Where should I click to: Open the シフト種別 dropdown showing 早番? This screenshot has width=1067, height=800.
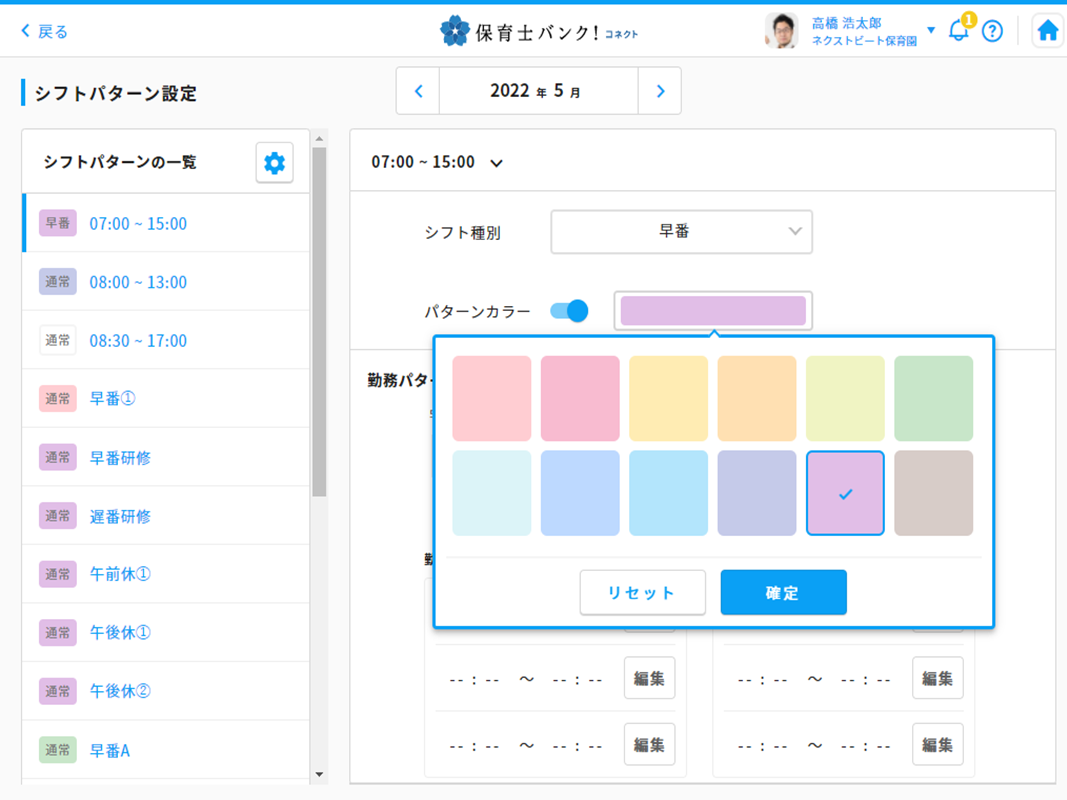pyautogui.click(x=681, y=232)
